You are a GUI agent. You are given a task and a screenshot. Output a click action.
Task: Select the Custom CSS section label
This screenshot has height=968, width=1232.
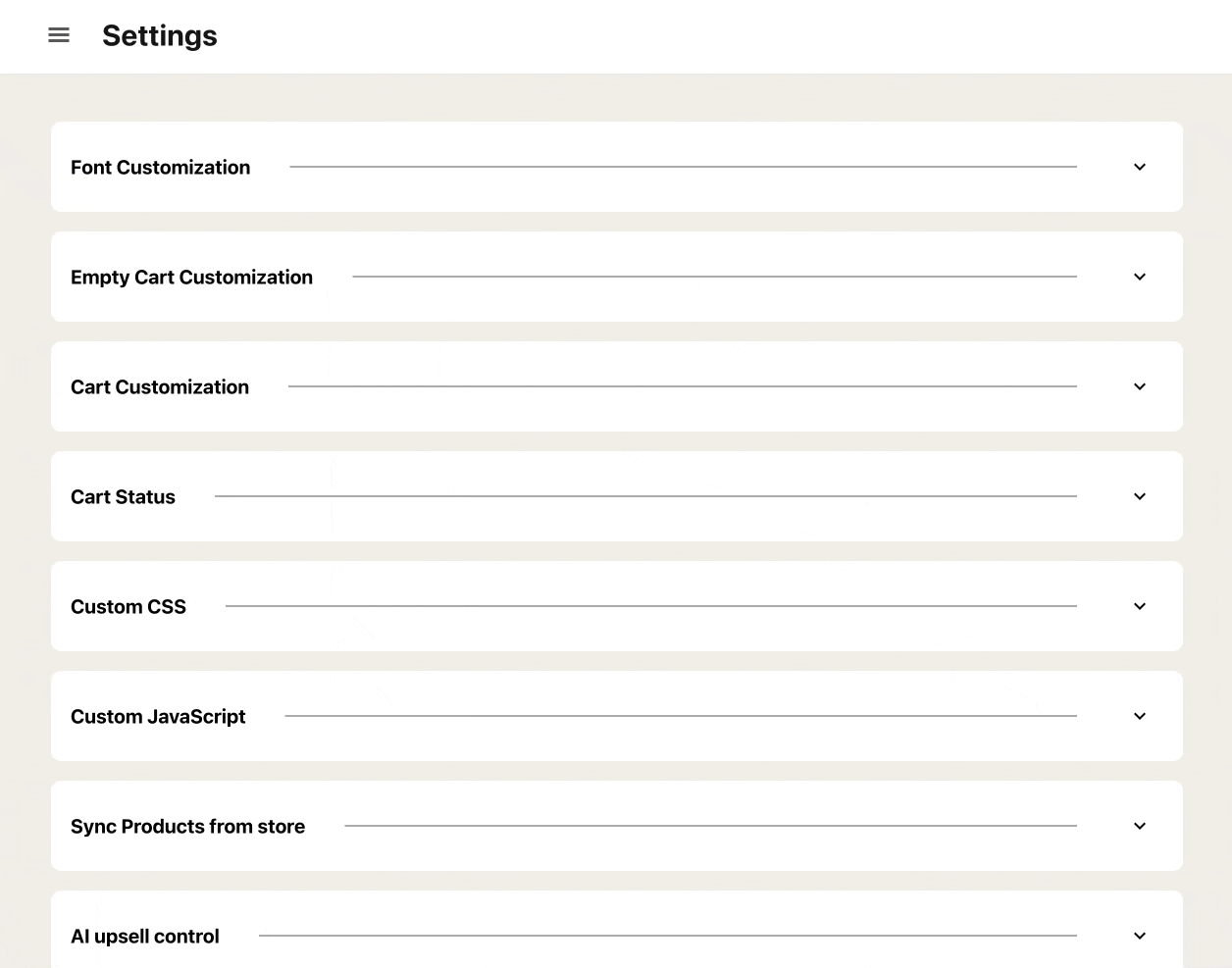pyautogui.click(x=128, y=607)
